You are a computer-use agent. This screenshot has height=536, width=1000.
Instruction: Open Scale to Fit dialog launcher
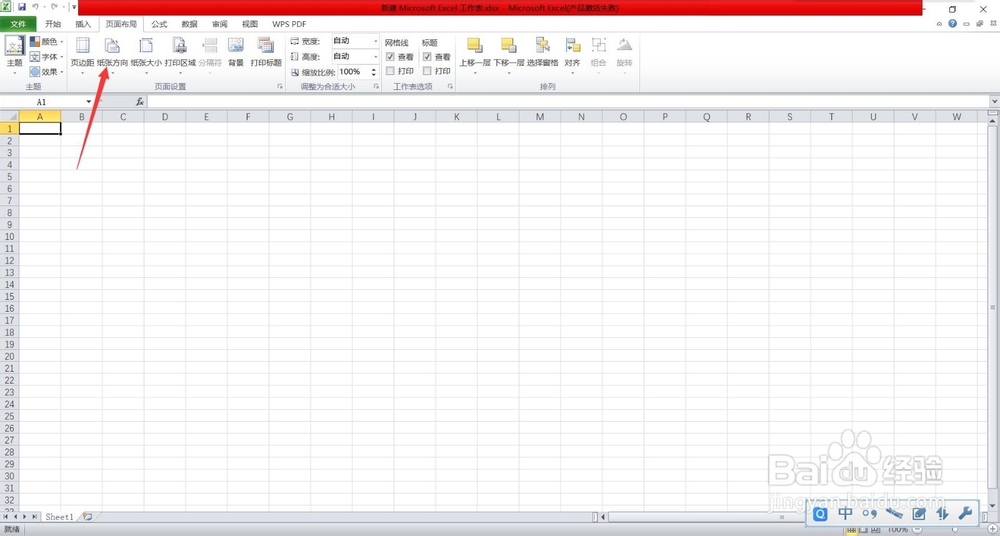[376, 86]
